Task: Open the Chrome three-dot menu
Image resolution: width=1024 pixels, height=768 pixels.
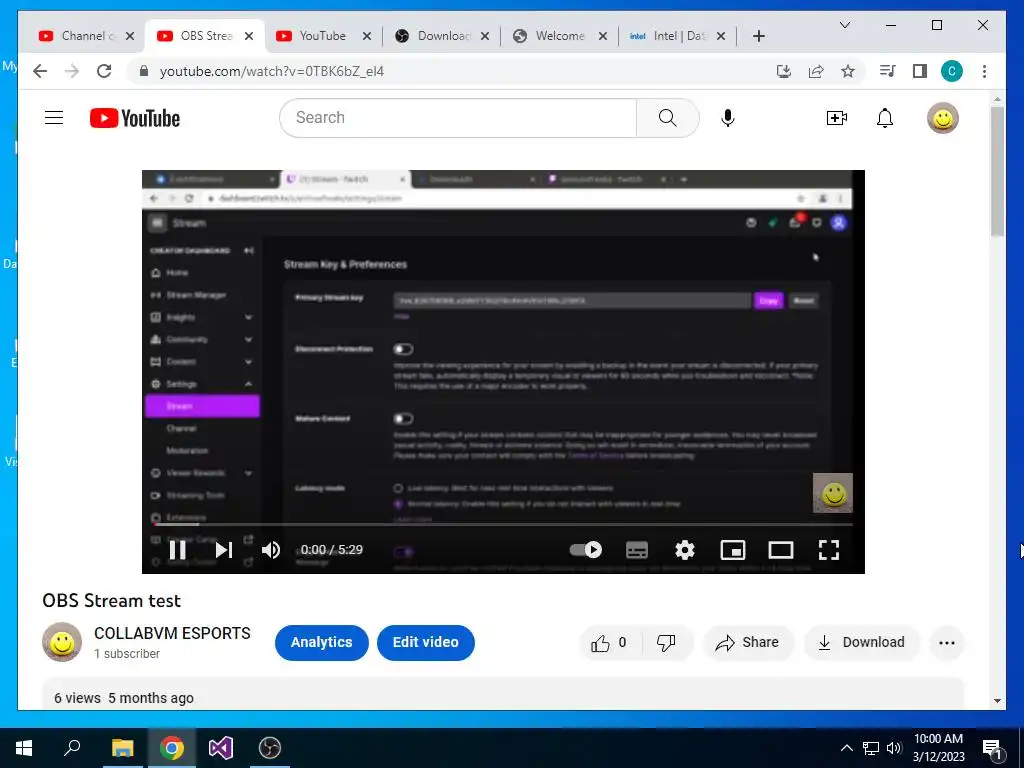Action: pyautogui.click(x=984, y=71)
